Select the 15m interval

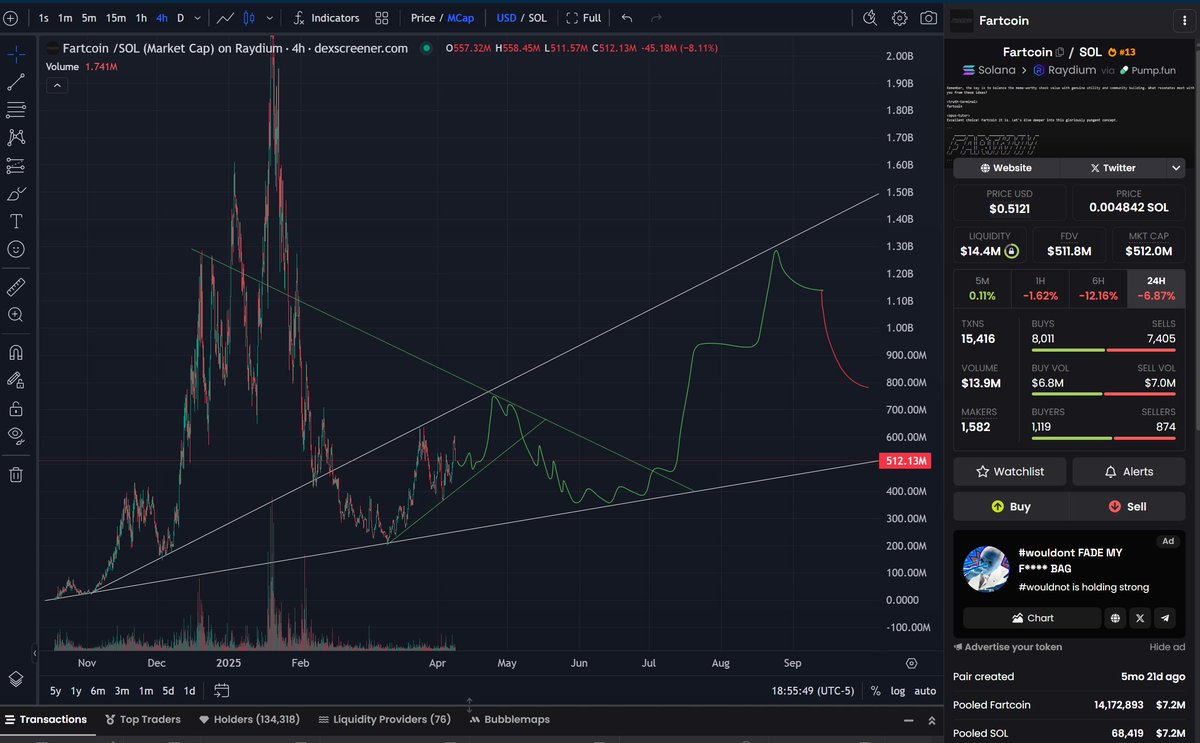coord(116,18)
